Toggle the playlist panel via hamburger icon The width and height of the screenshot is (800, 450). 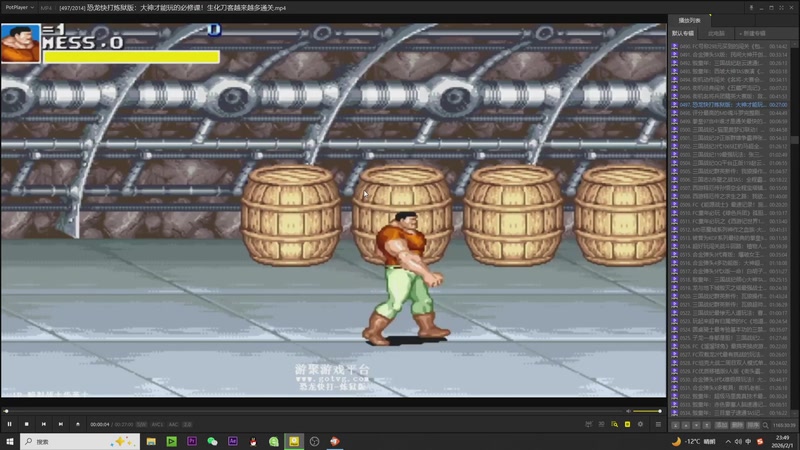pyautogui.click(x=658, y=424)
